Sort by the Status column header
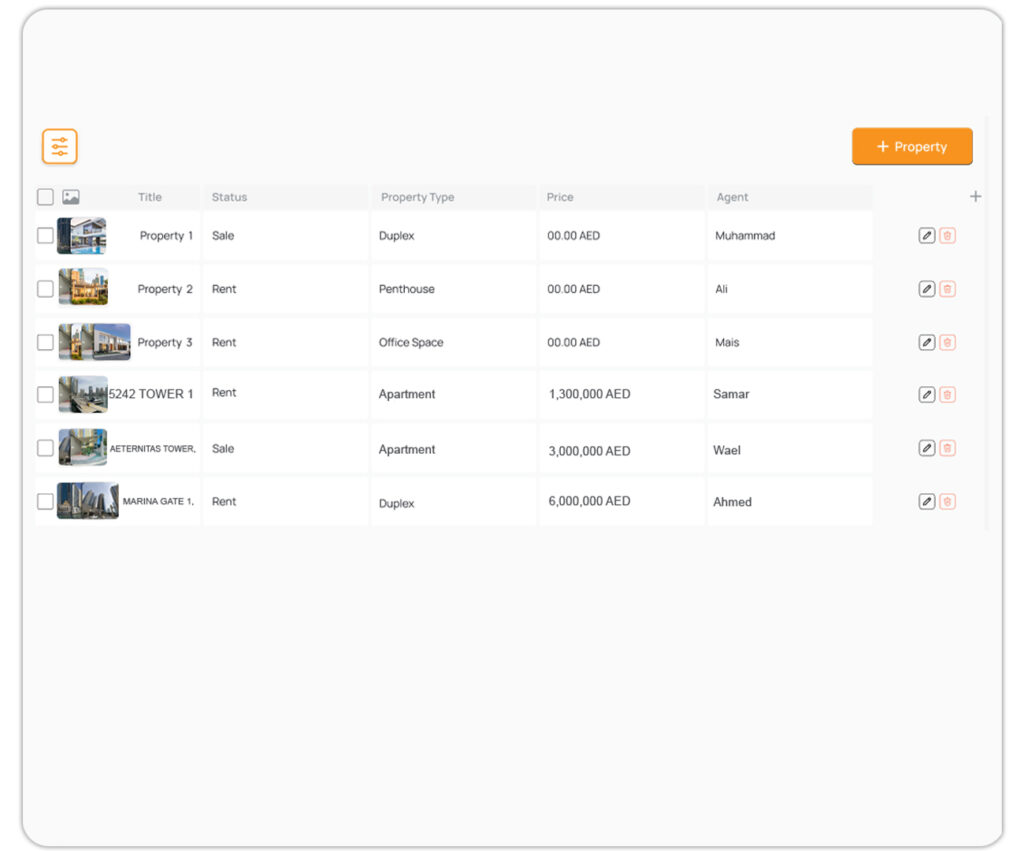The height and width of the screenshot is (851, 1024). (229, 197)
